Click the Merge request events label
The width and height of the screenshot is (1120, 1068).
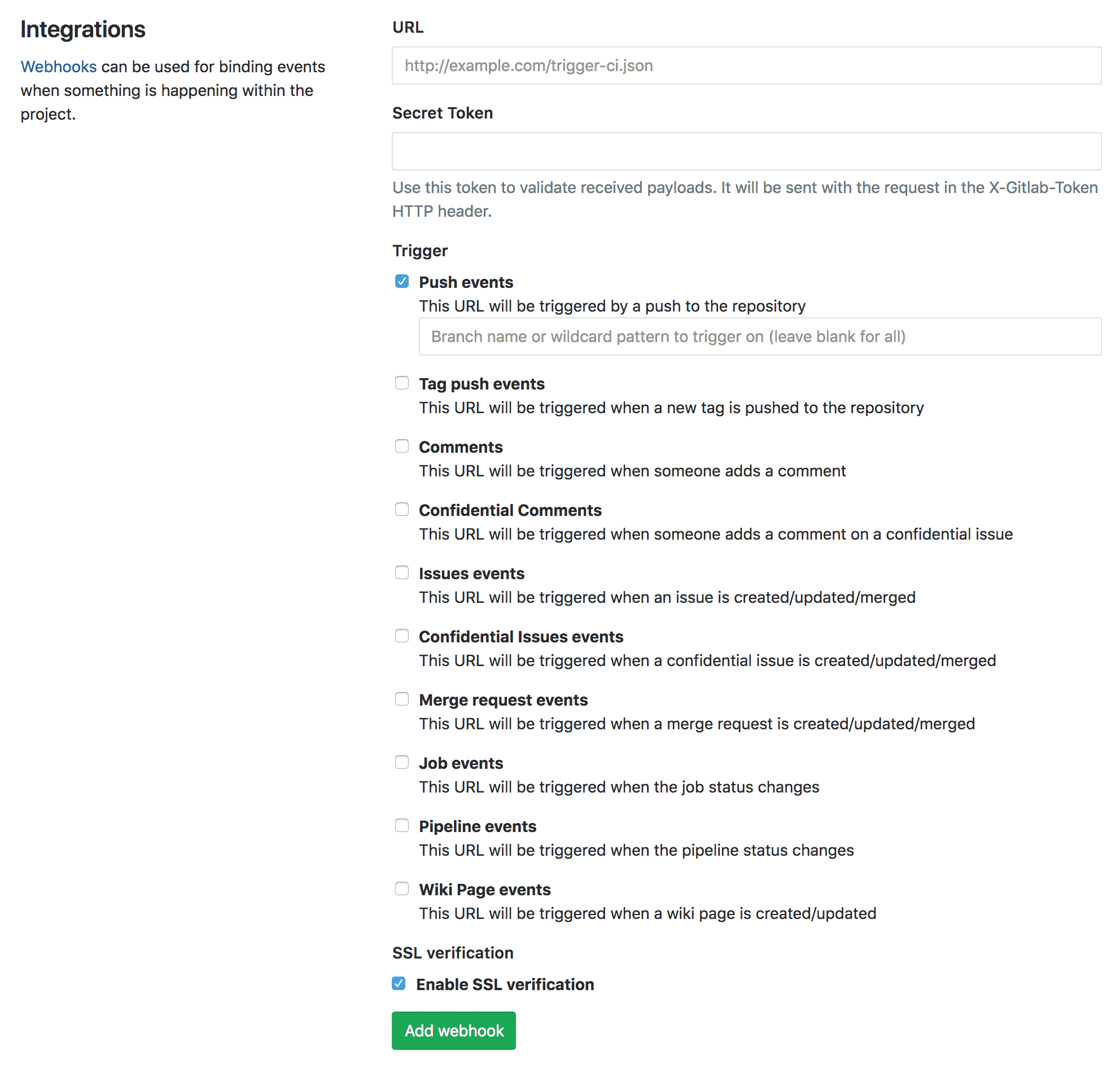coord(503,699)
